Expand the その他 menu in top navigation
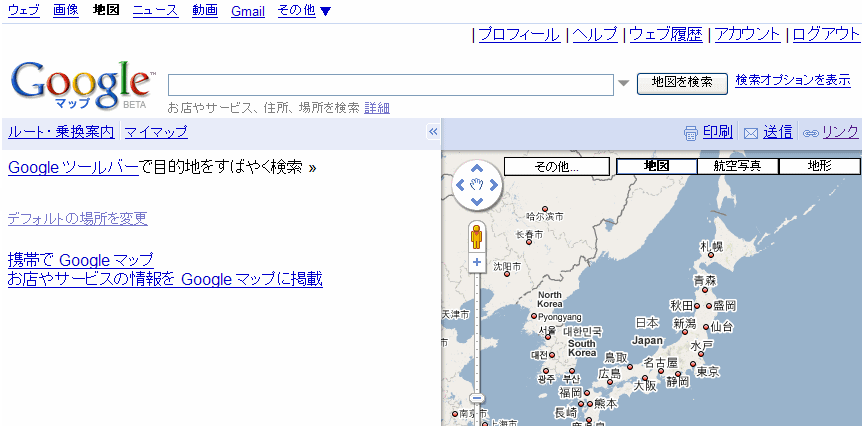The height and width of the screenshot is (426, 862). [x=305, y=10]
